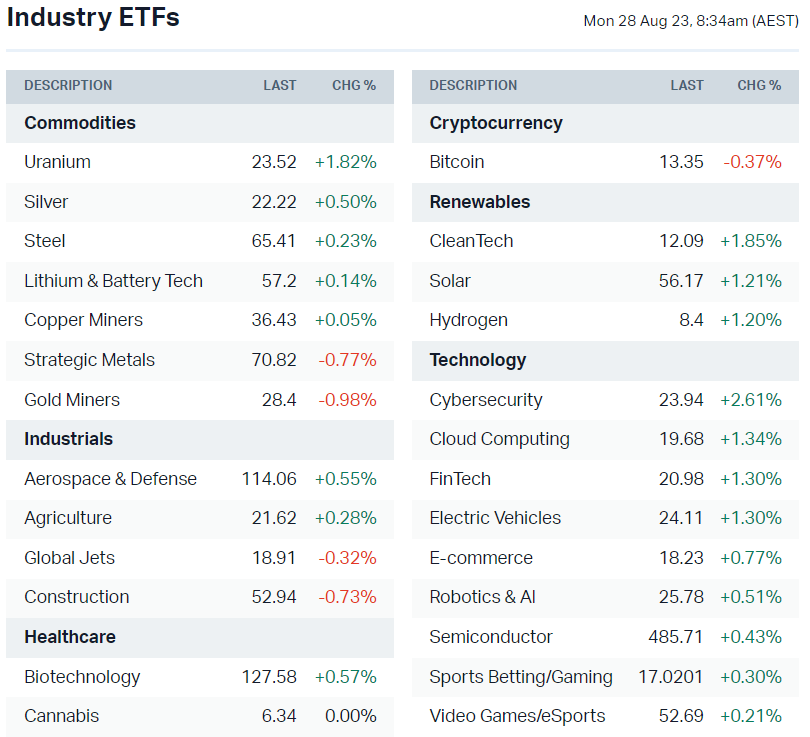810x737 pixels.
Task: Sort left table by CHG % header
Action: tap(354, 86)
